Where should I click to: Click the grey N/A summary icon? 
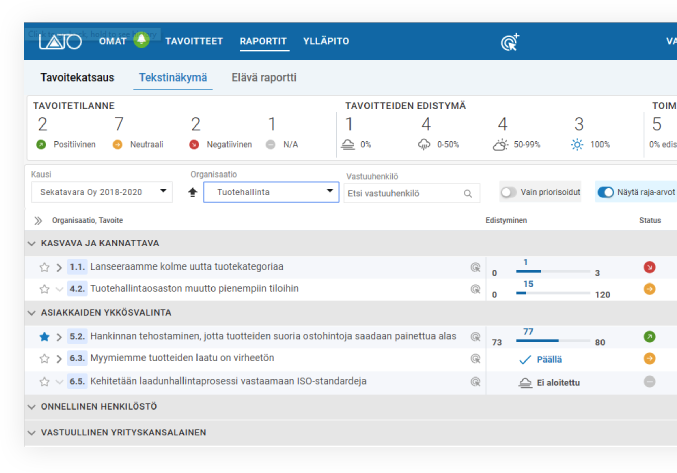270,145
